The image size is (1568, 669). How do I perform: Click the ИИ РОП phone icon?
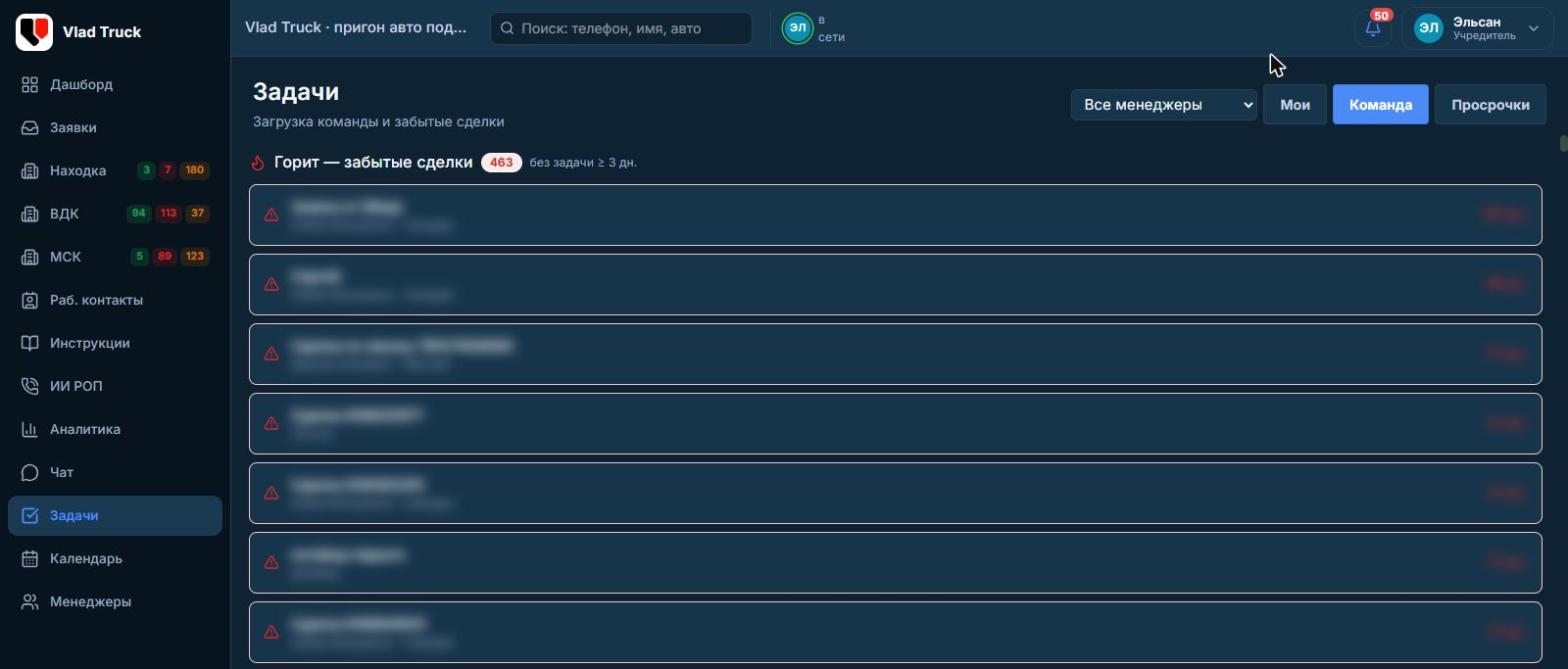tap(30, 386)
